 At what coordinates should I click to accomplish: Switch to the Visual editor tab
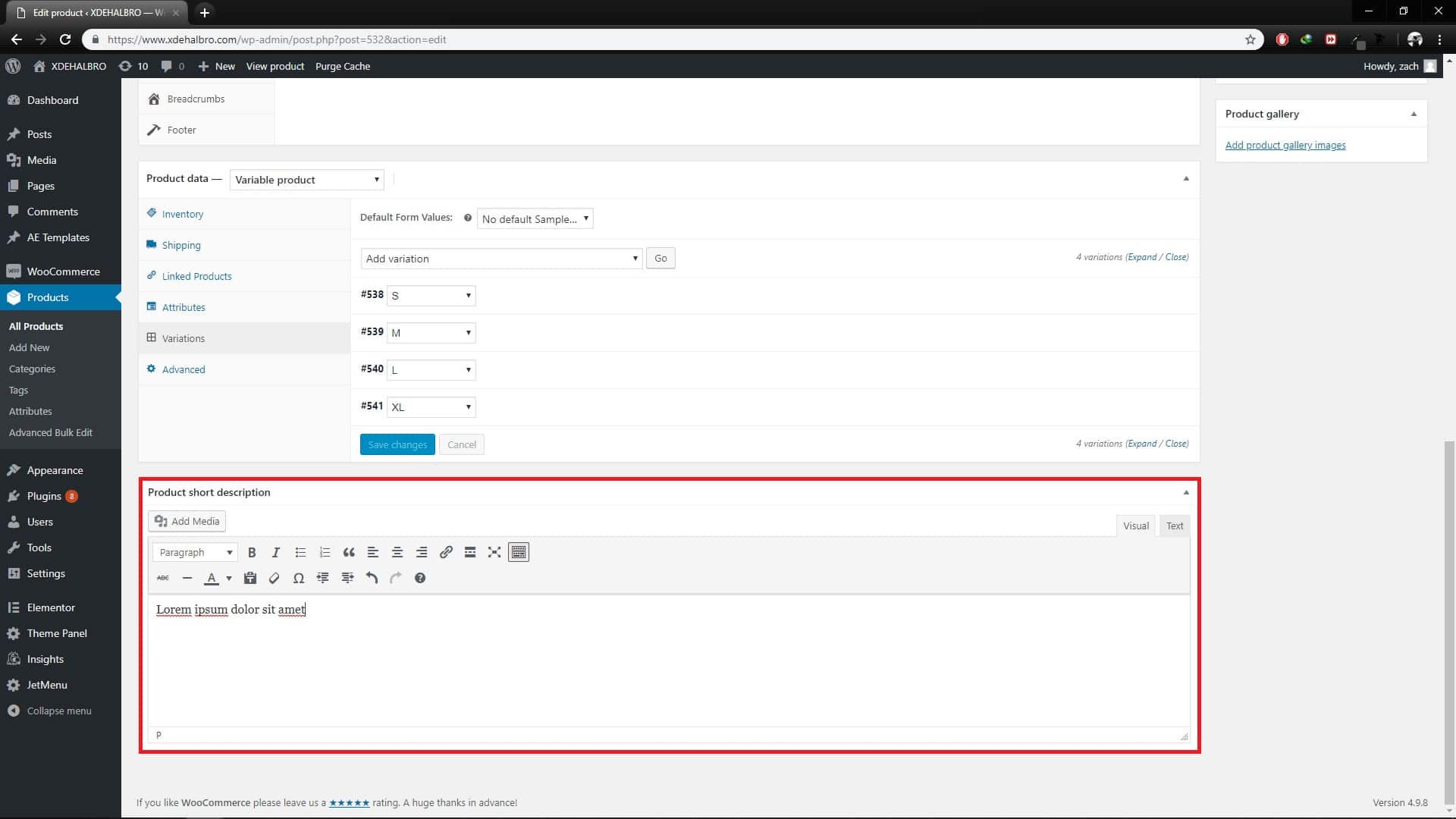tap(1135, 526)
